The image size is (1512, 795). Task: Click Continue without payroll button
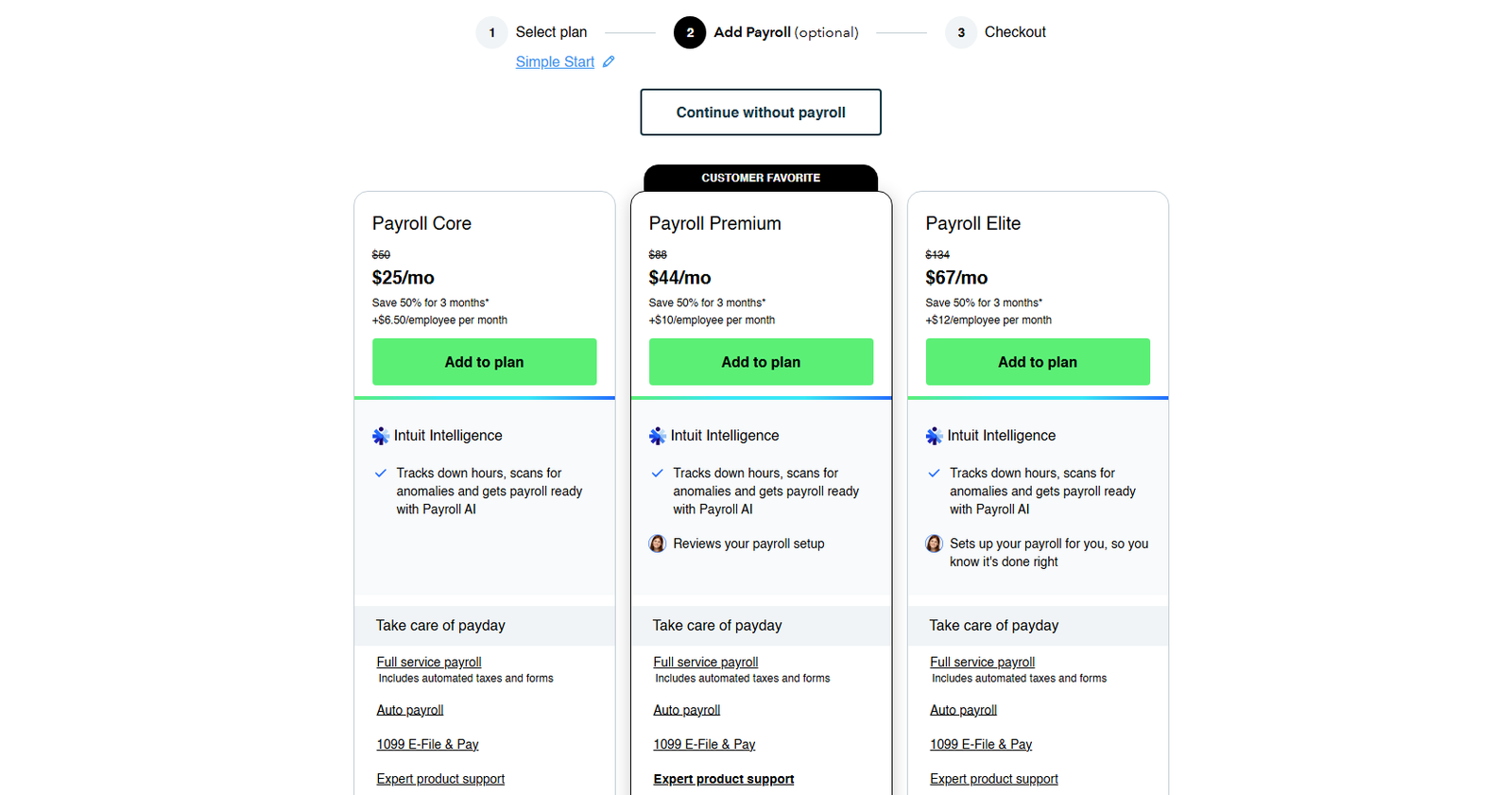coord(761,112)
